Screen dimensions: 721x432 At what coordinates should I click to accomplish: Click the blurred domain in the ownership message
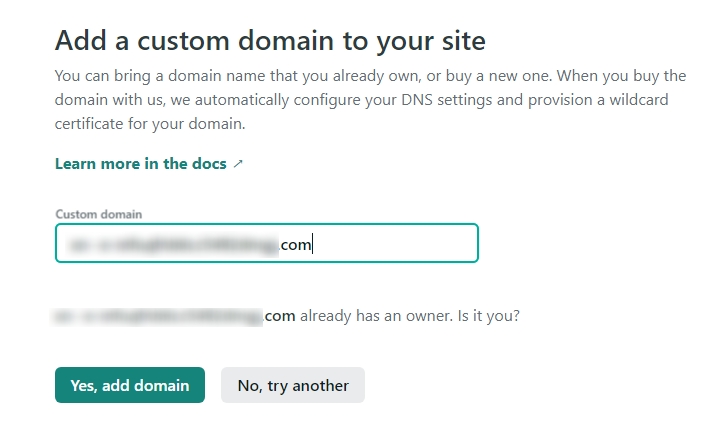[157, 317]
